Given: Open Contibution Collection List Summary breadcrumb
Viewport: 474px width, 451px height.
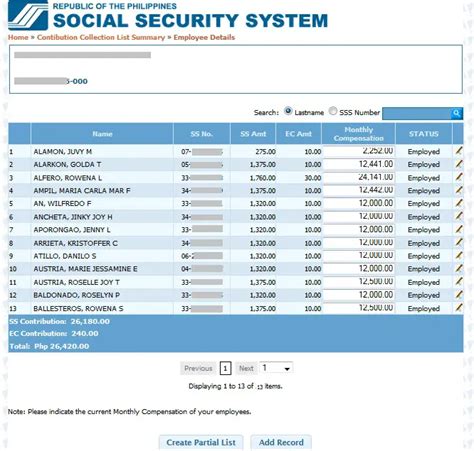Looking at the screenshot, I should coord(101,37).
